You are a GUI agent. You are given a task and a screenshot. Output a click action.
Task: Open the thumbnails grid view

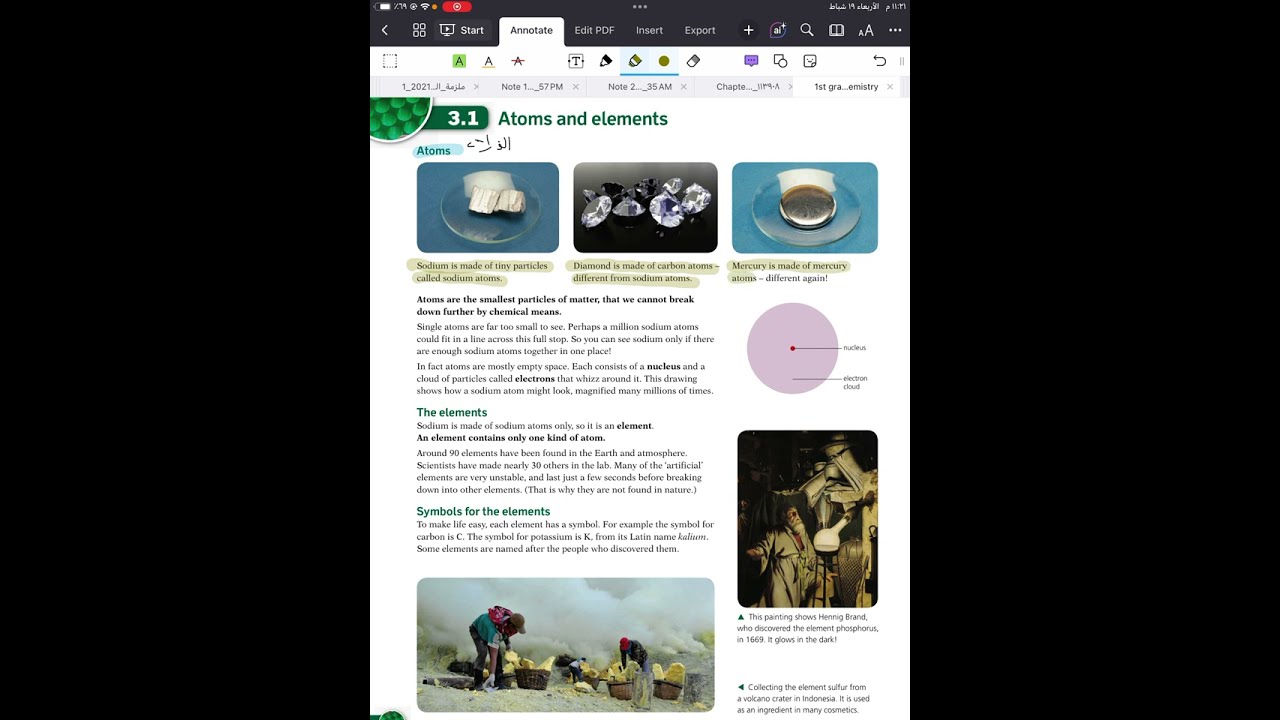point(419,30)
